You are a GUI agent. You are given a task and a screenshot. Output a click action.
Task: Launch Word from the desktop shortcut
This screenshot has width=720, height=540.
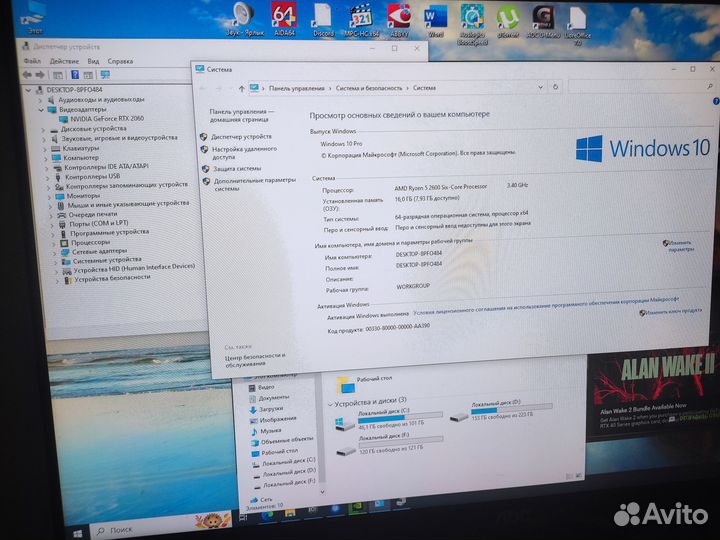click(435, 20)
